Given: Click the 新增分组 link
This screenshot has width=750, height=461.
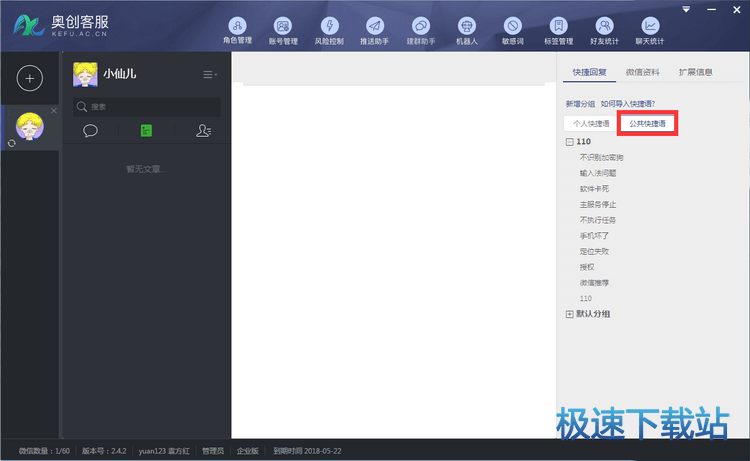Looking at the screenshot, I should pyautogui.click(x=580, y=104).
